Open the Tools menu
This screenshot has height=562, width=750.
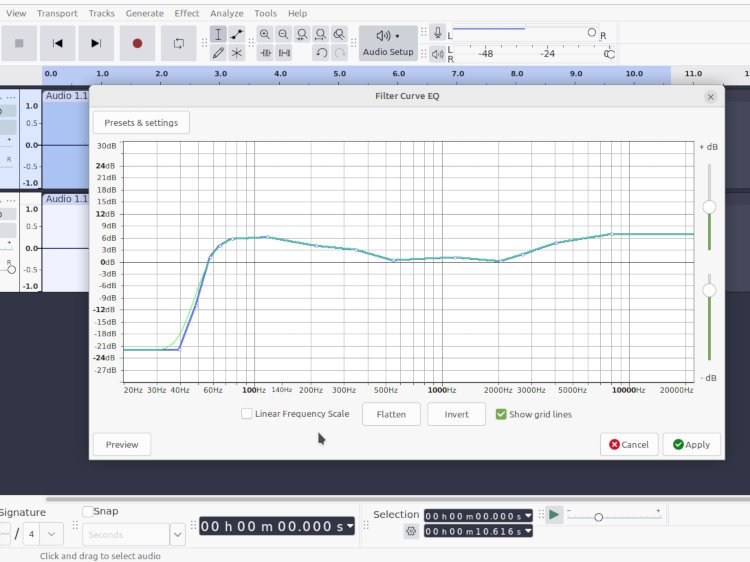(265, 13)
